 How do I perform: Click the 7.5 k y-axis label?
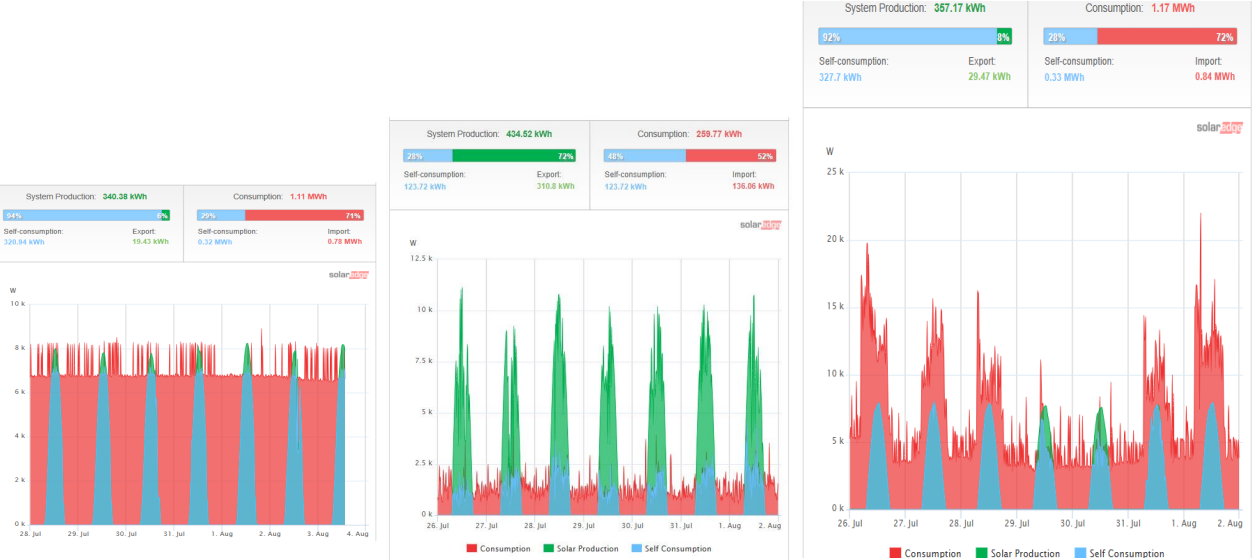point(422,361)
